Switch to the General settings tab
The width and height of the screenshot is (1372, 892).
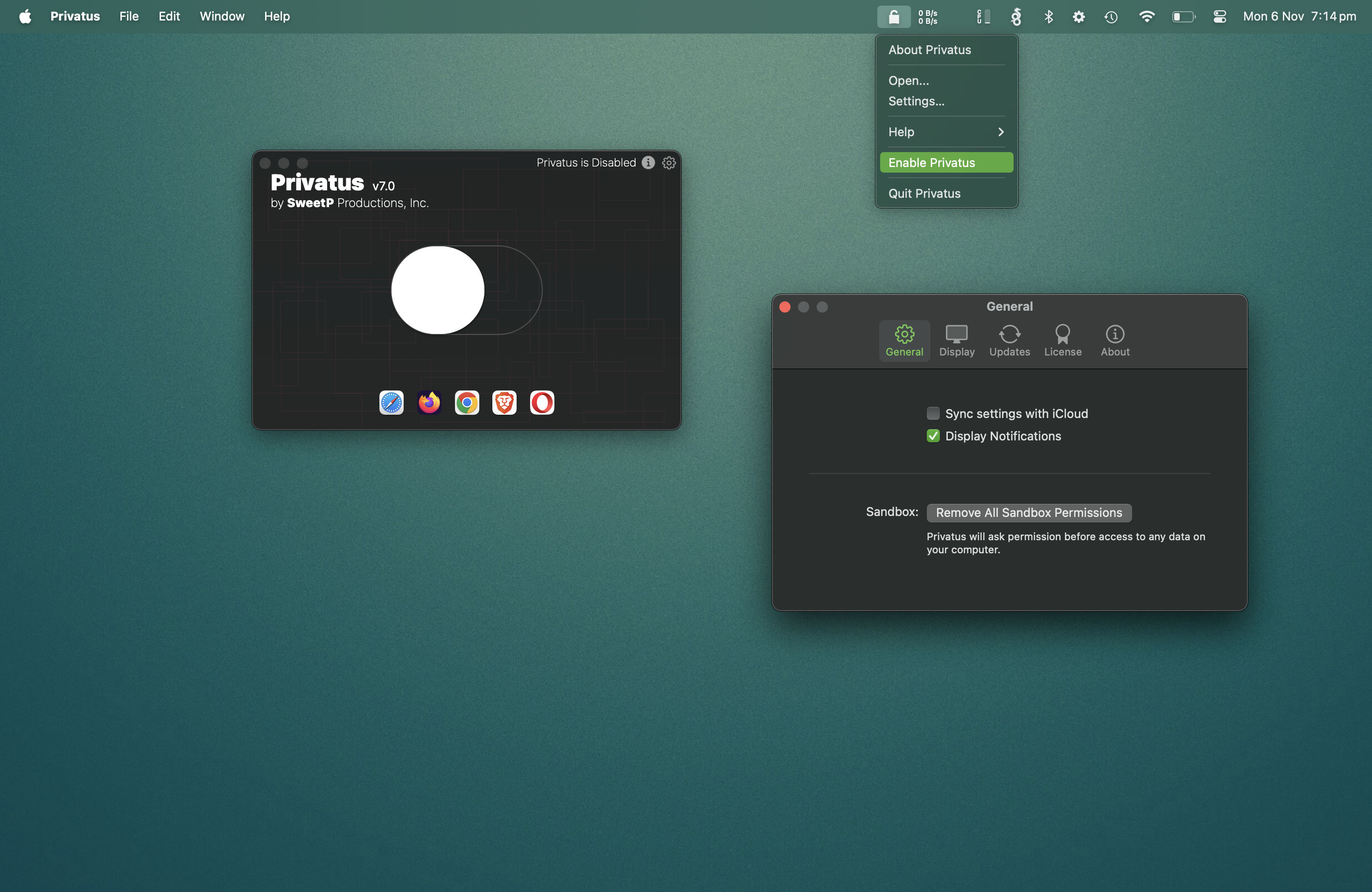pos(904,341)
